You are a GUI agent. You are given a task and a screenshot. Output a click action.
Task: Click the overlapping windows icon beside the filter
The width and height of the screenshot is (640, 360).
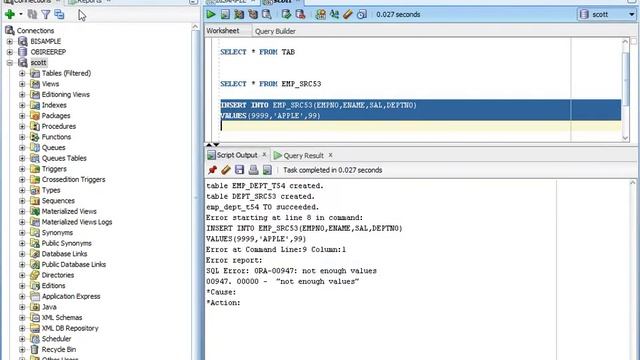[60, 15]
